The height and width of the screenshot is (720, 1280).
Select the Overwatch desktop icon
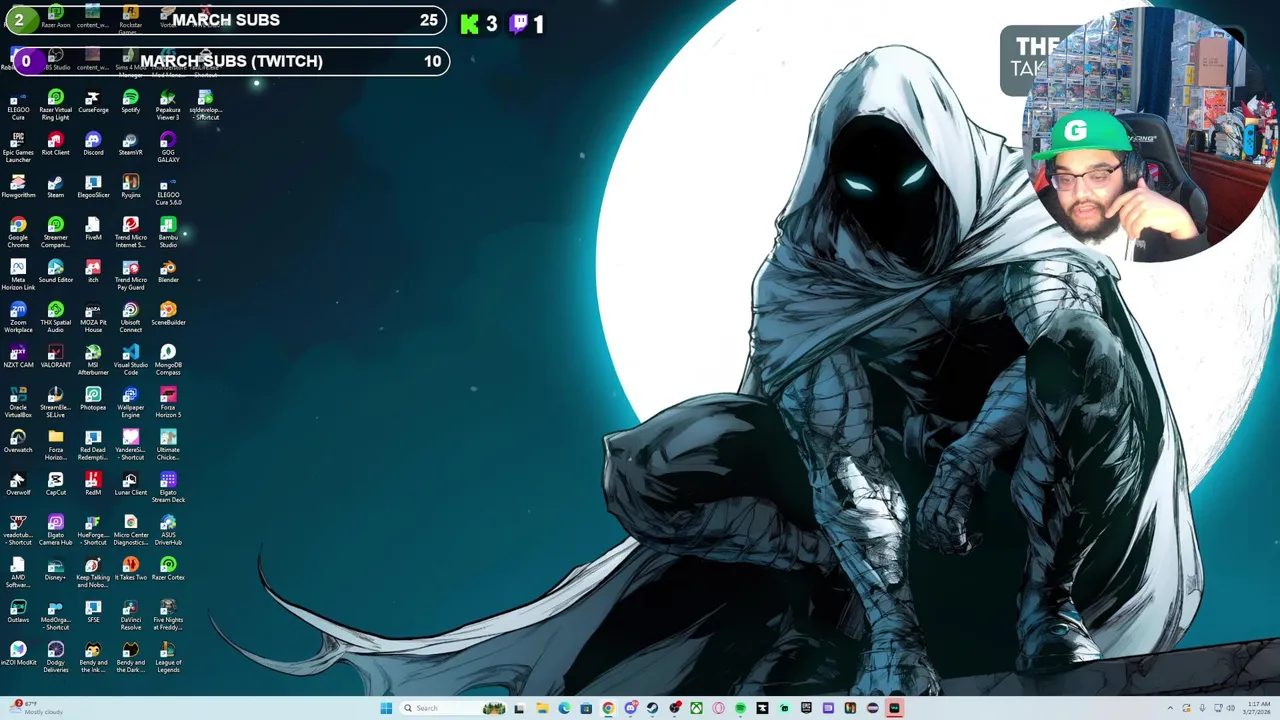(x=18, y=442)
